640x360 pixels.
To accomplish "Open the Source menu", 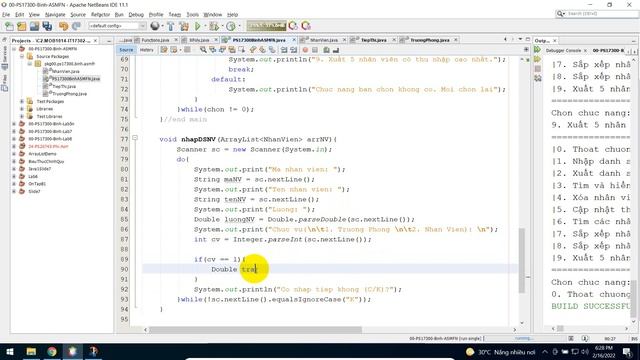I will pyautogui.click(x=78, y=14).
